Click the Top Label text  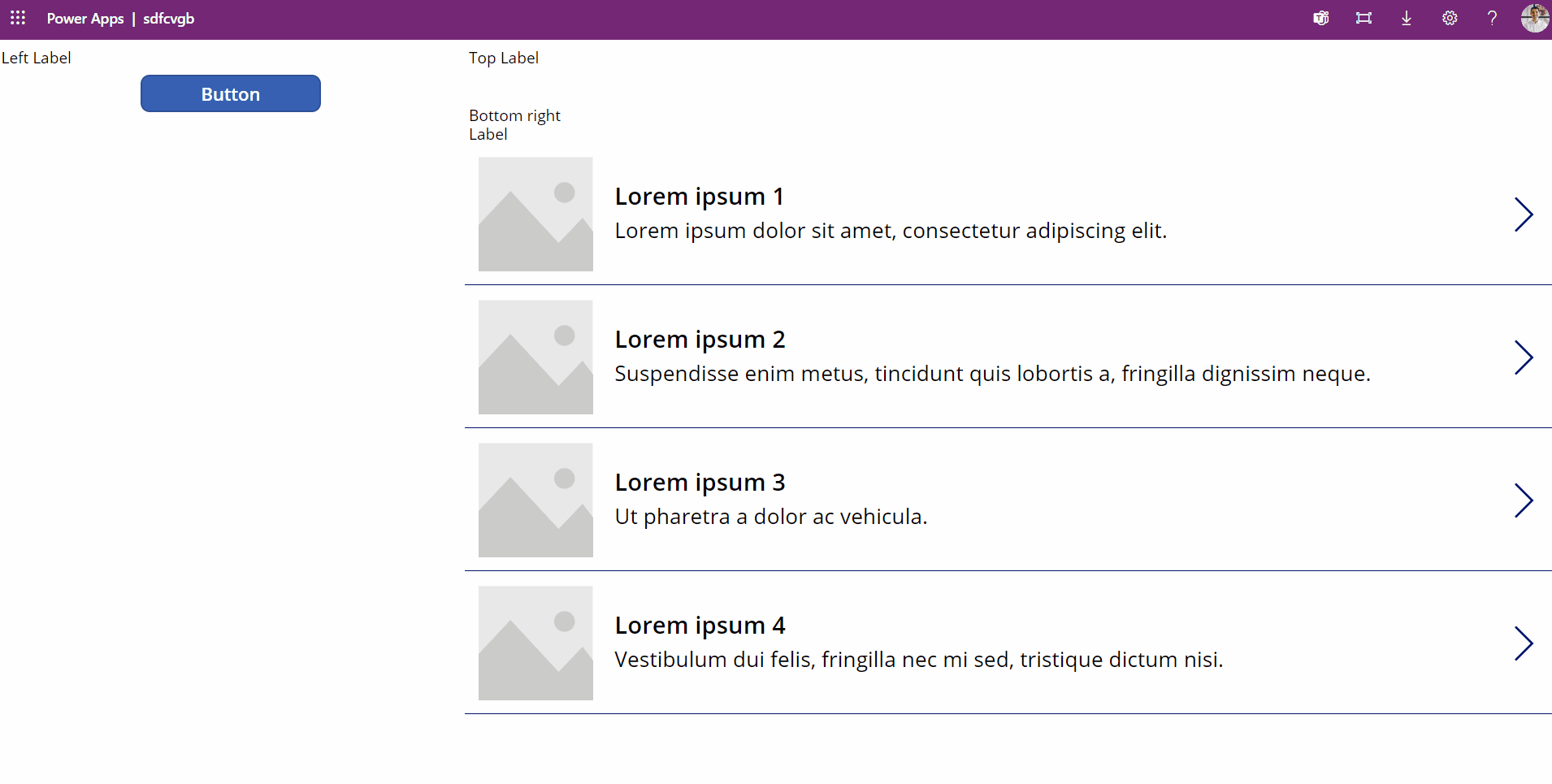504,58
